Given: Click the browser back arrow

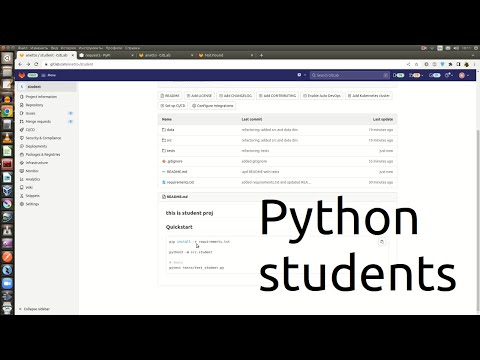Looking at the screenshot, I should click(20, 64).
